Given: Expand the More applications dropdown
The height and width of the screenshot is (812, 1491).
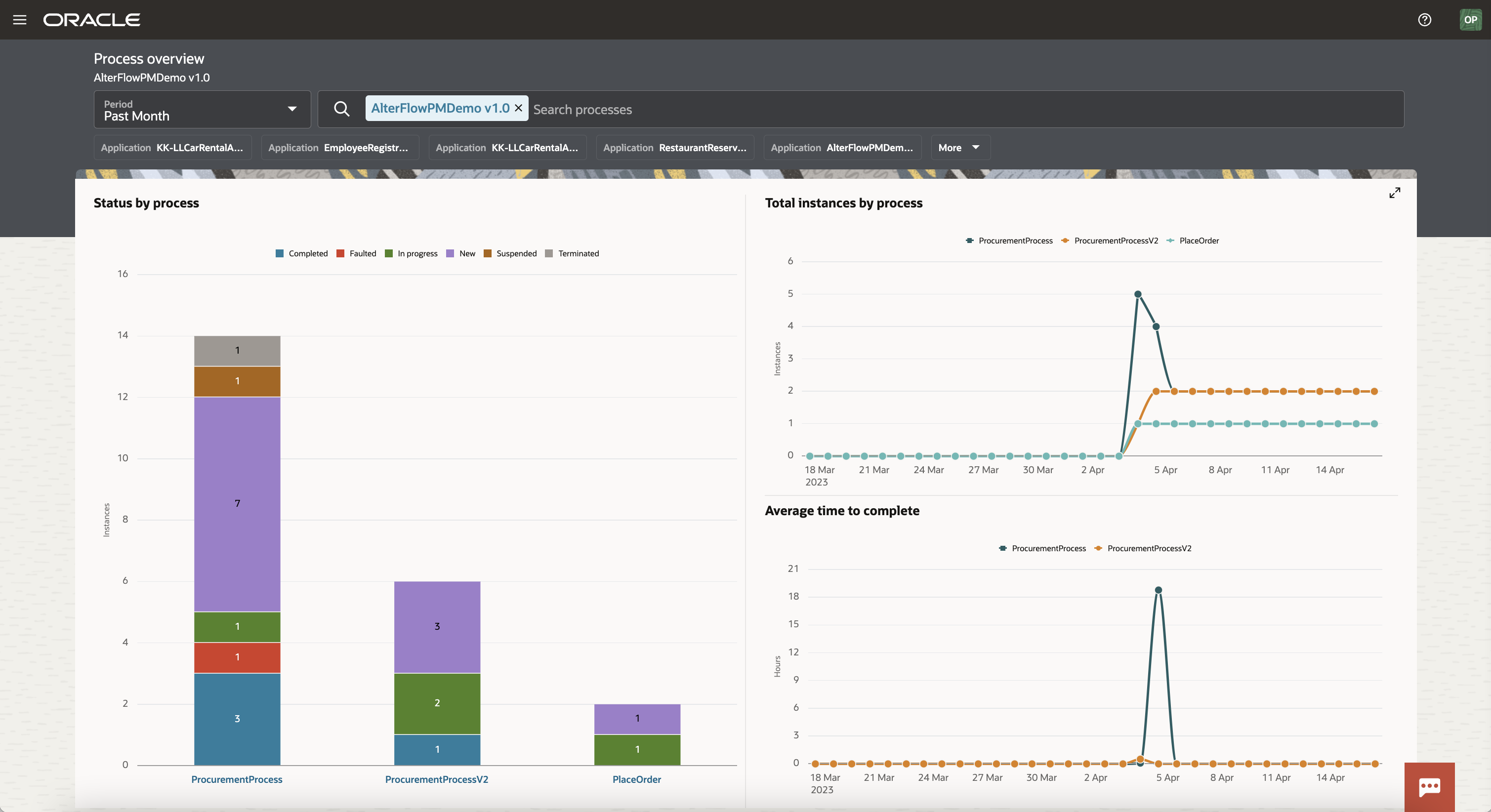Looking at the screenshot, I should [959, 148].
